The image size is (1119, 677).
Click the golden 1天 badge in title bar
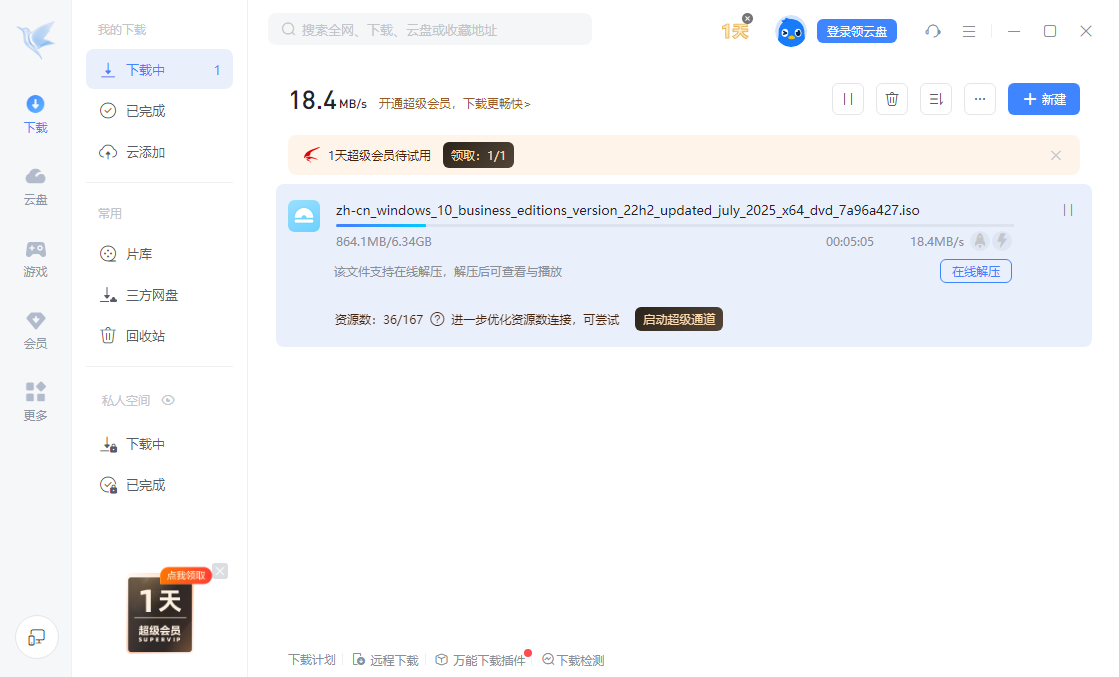tap(734, 31)
